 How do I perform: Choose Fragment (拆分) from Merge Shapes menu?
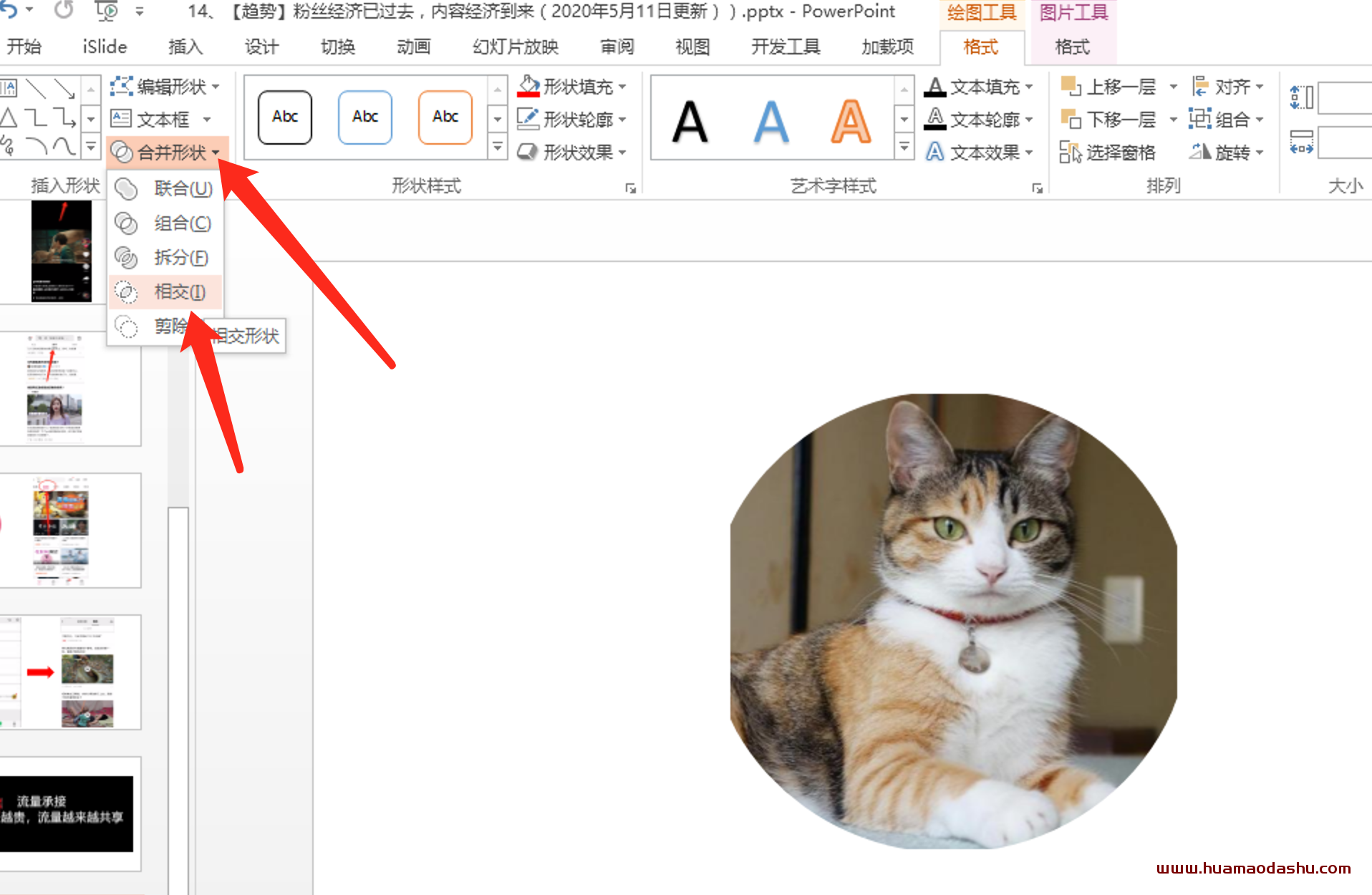pos(165,258)
